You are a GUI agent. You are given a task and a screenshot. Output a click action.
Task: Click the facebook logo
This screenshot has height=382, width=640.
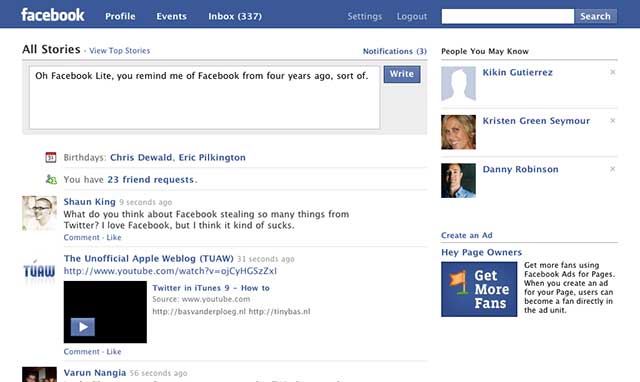pos(53,15)
